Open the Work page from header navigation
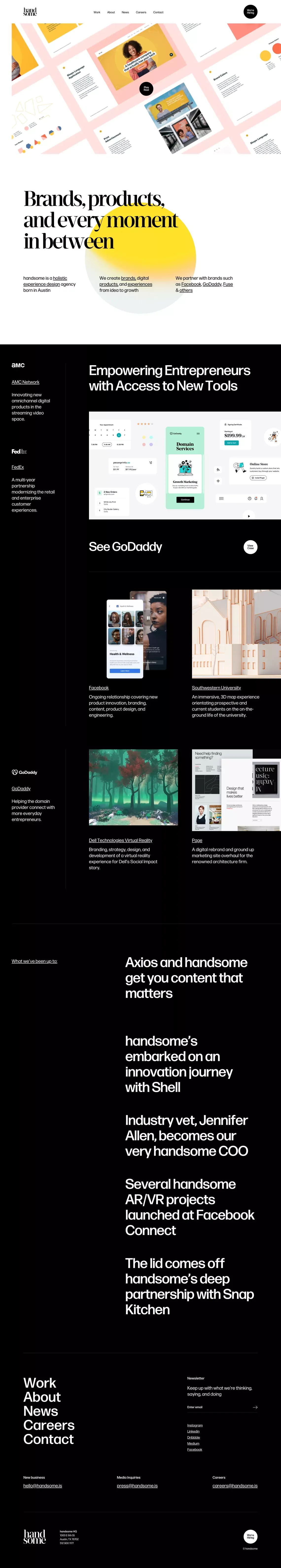Screen dimensions: 281x1568 point(97,12)
